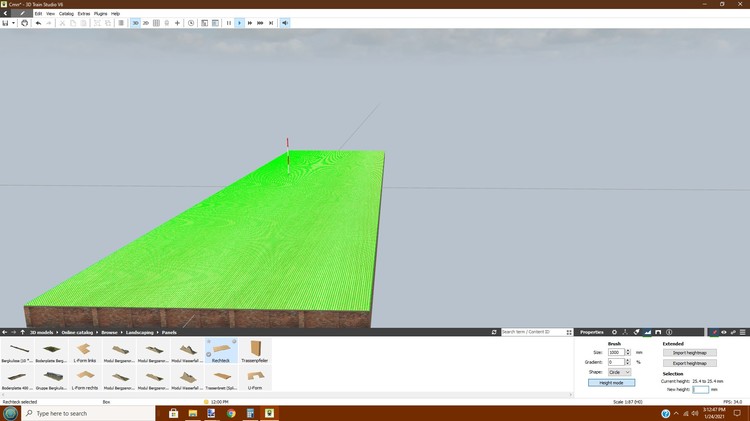Image resolution: width=750 pixels, height=421 pixels.
Task: Click the step-forward simulation icon
Action: 271,23
